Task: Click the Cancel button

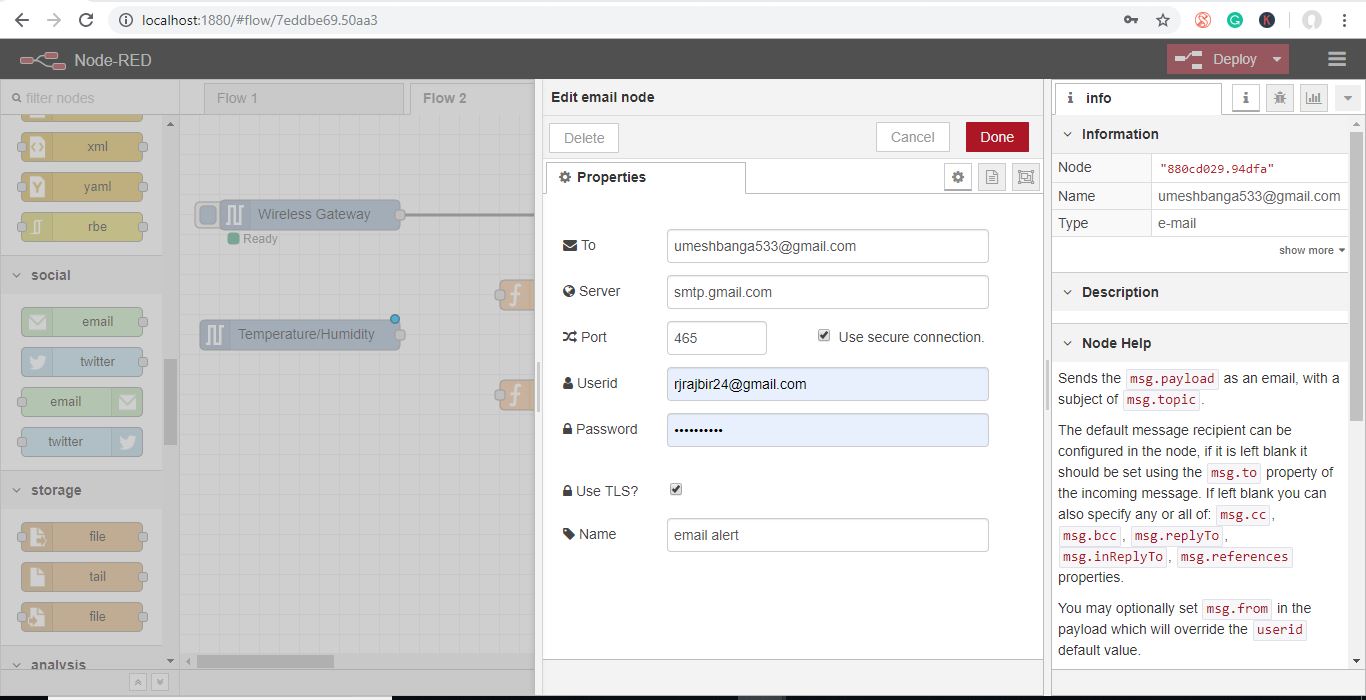Action: (x=912, y=137)
